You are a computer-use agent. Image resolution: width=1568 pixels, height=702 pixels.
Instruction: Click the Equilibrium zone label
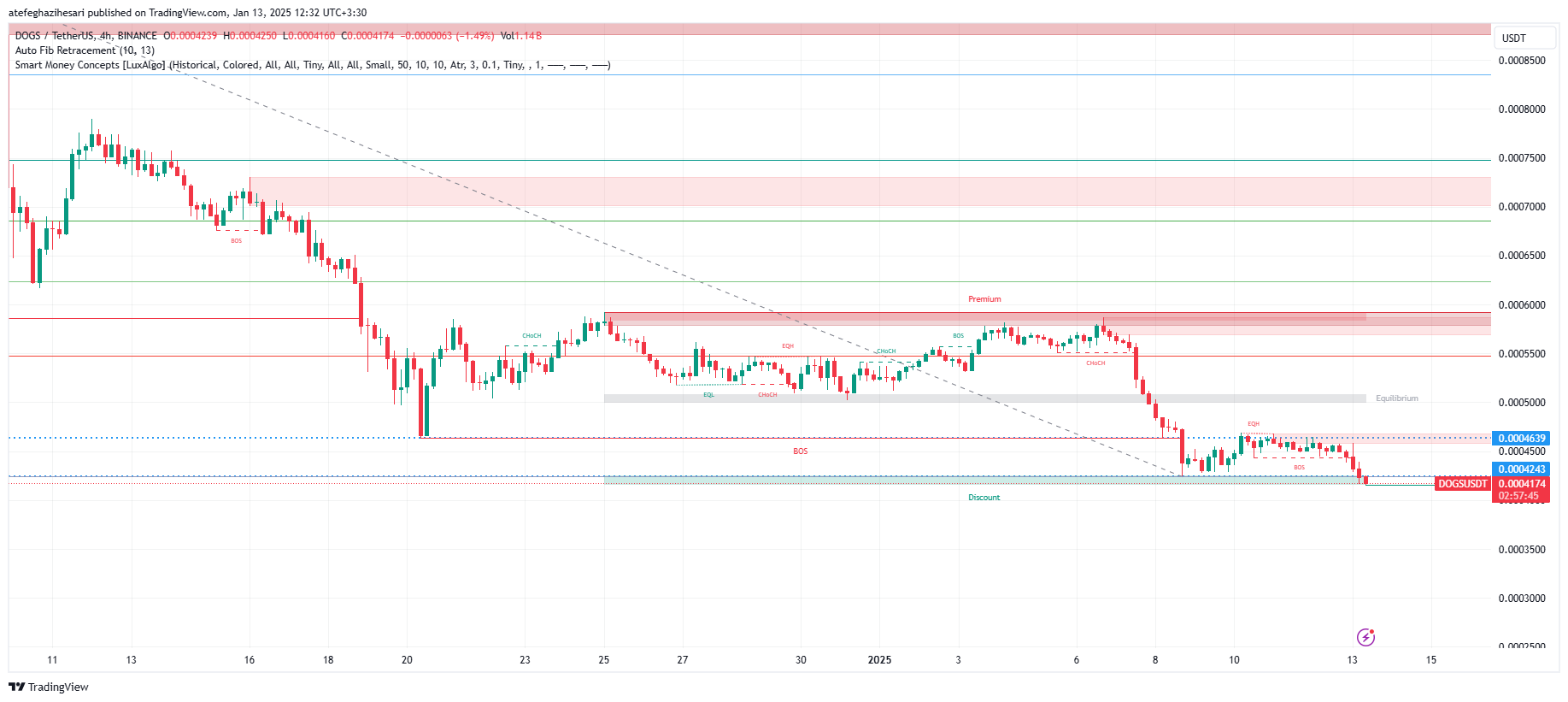1397,398
